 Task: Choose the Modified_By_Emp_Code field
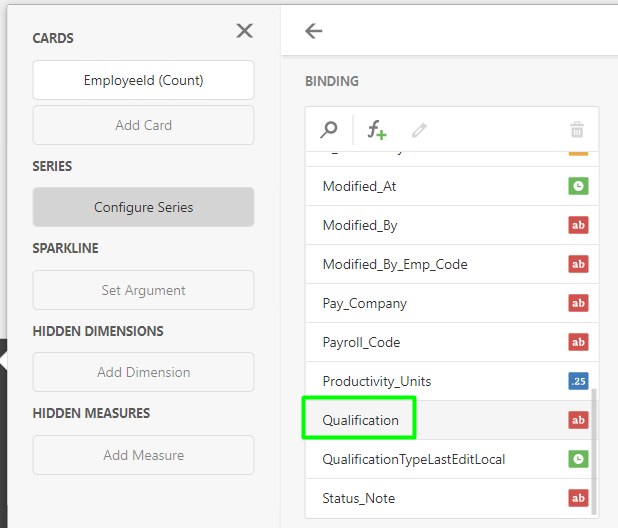pyautogui.click(x=452, y=264)
